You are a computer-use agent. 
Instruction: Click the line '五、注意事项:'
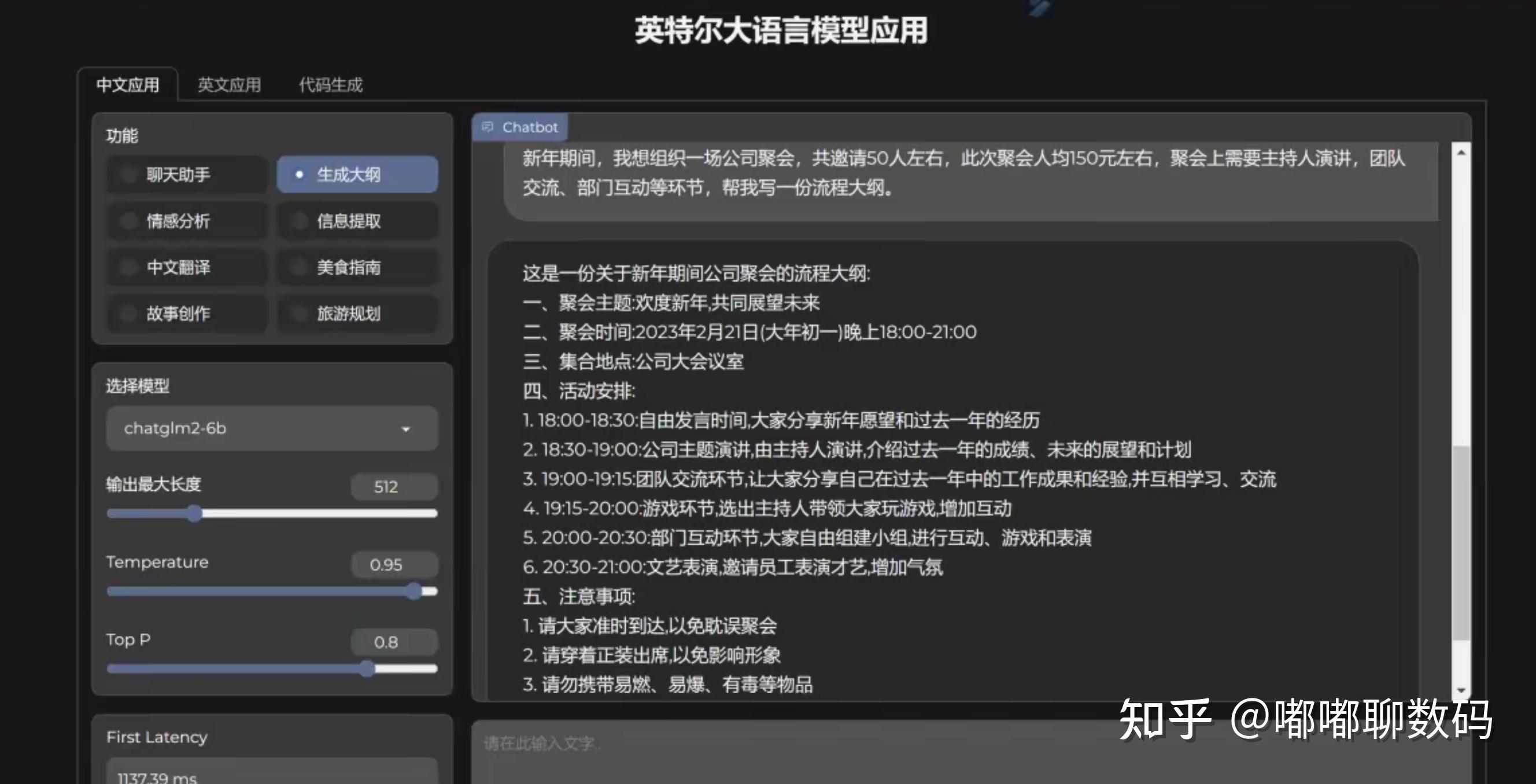579,596
